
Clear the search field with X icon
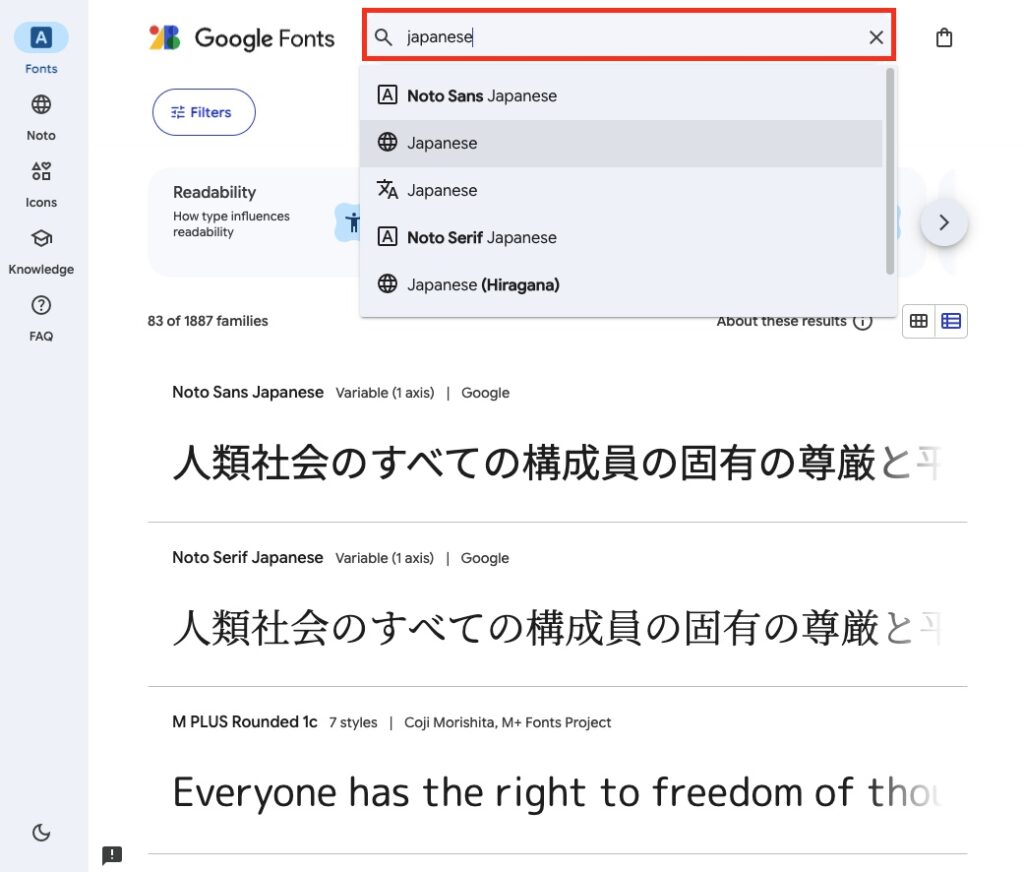pyautogui.click(x=876, y=38)
